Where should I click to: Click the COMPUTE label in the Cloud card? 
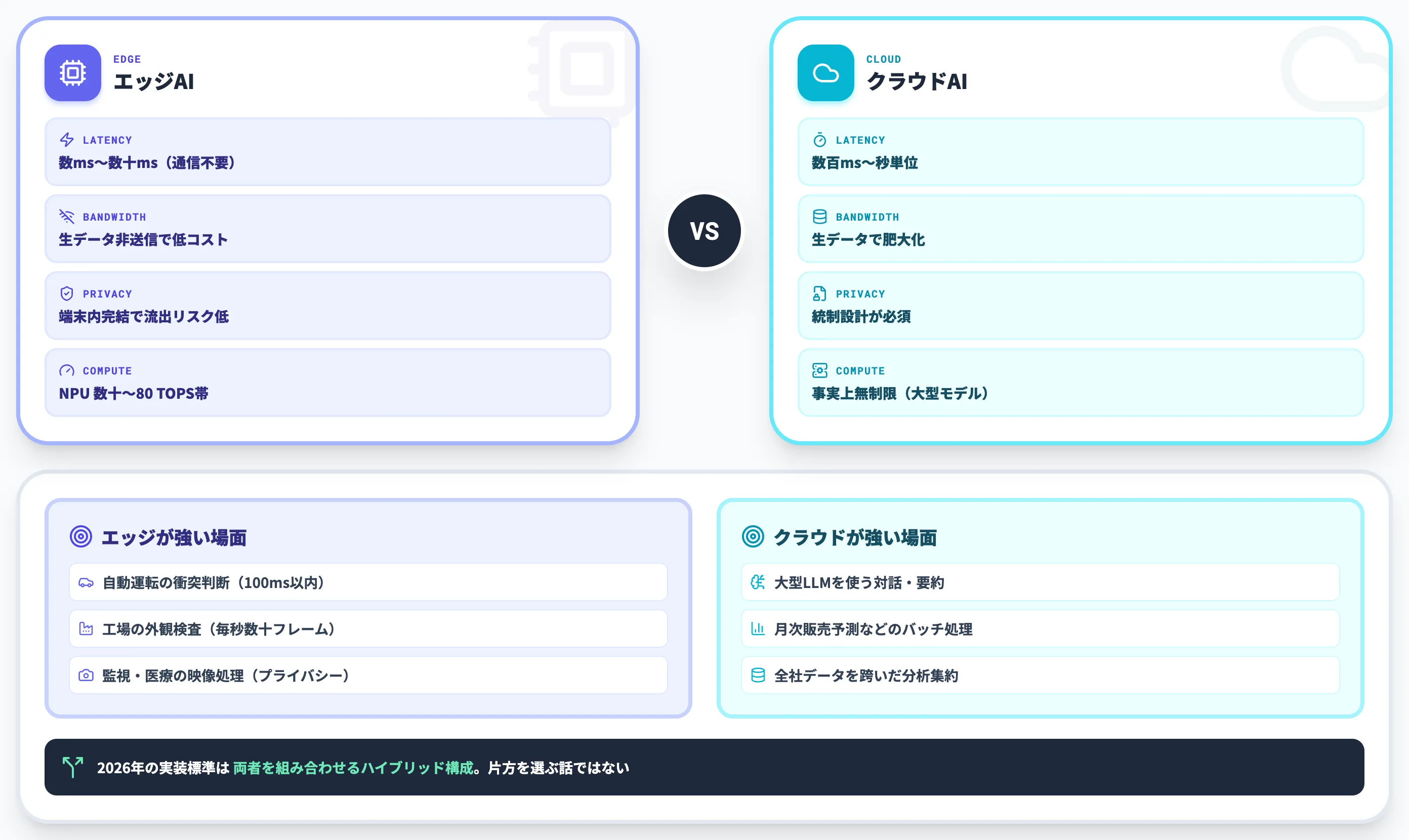coord(860,371)
